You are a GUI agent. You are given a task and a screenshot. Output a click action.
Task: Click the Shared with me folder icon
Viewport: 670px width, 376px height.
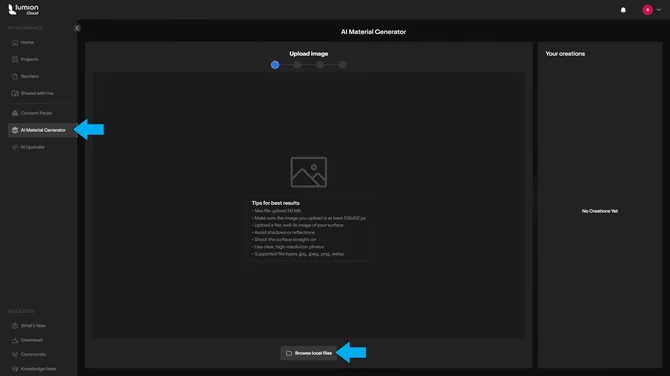pos(15,93)
